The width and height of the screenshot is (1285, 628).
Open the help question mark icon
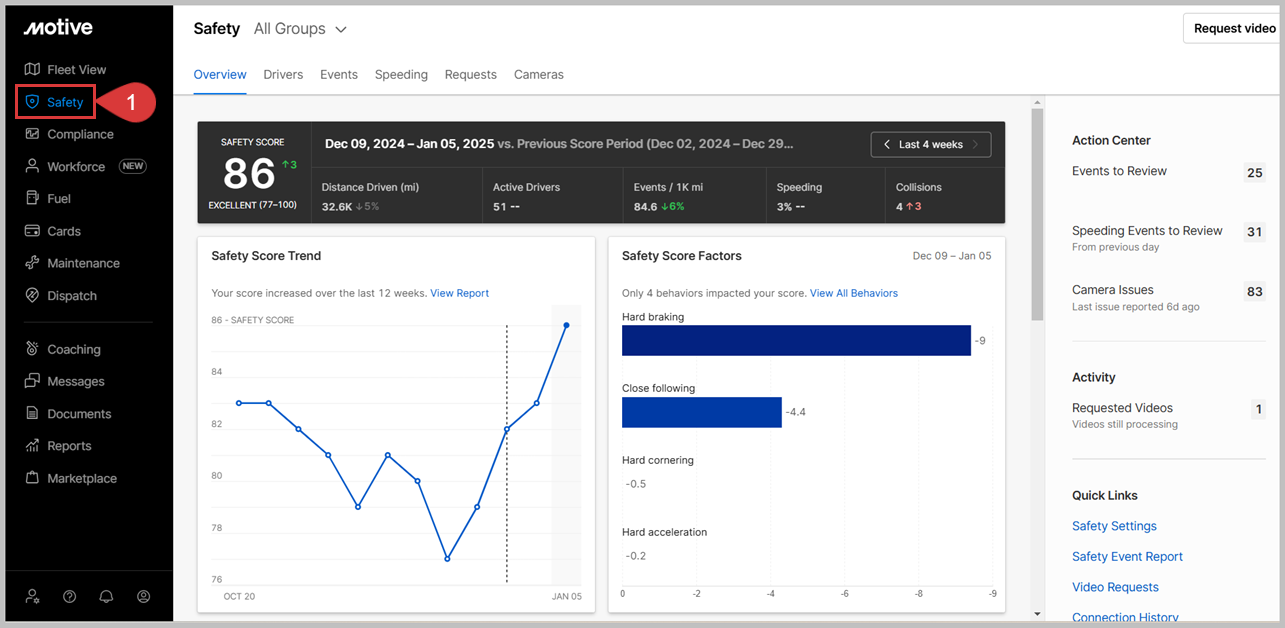pos(69,597)
